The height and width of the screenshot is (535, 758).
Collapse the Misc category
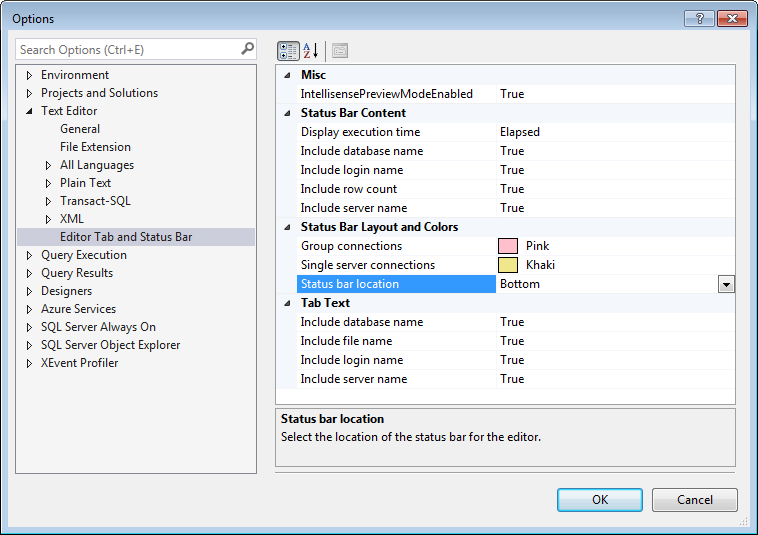pos(288,75)
